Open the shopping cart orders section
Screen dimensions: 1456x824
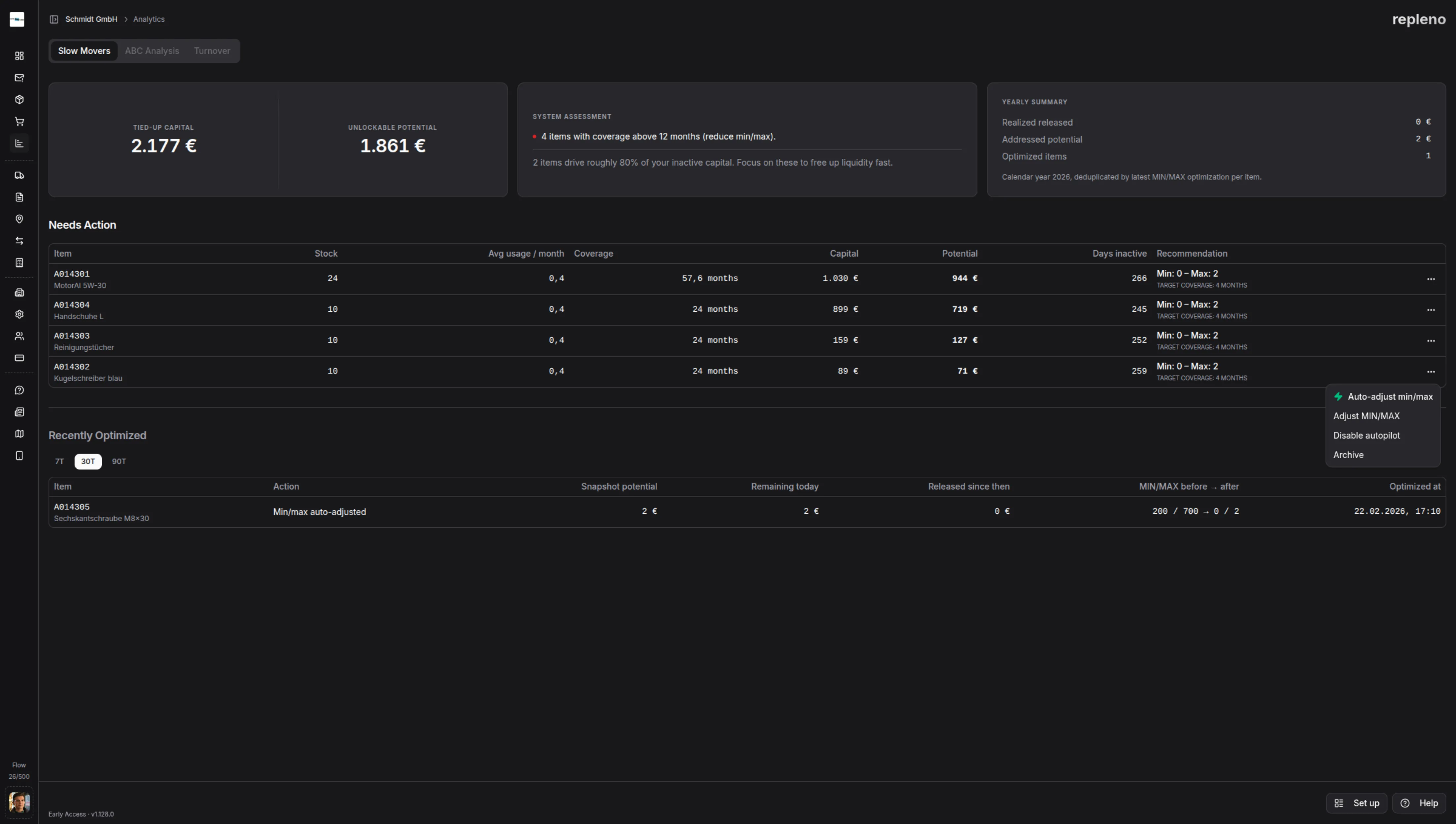[x=19, y=121]
